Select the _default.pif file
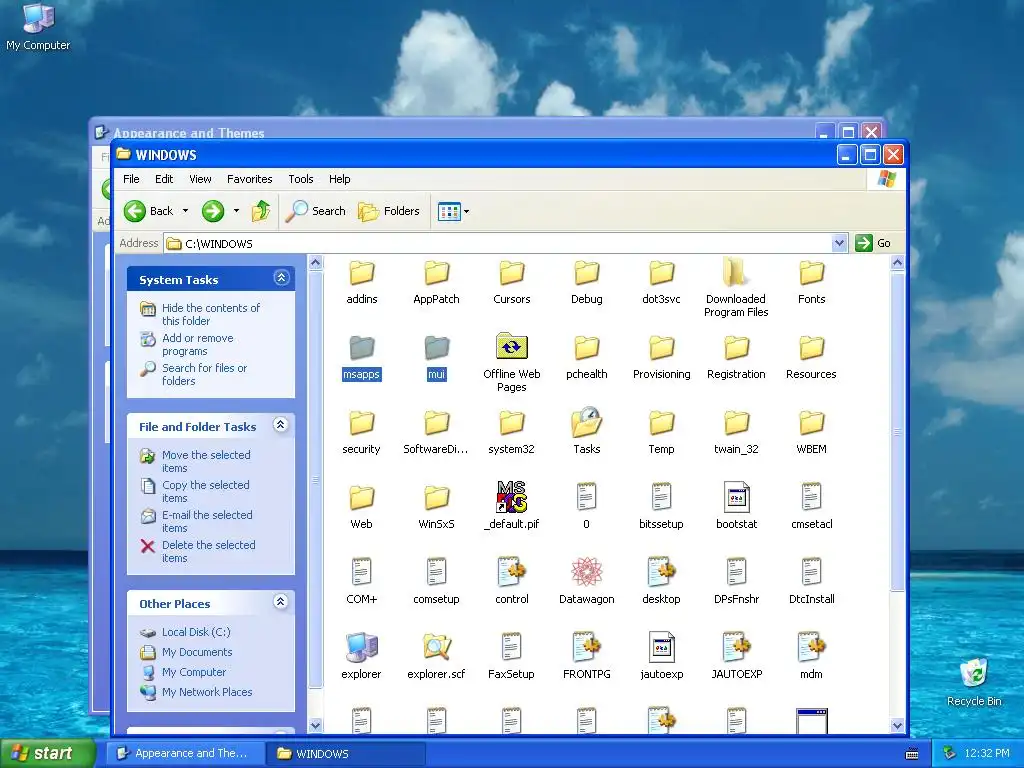The image size is (1024, 768). click(x=511, y=505)
